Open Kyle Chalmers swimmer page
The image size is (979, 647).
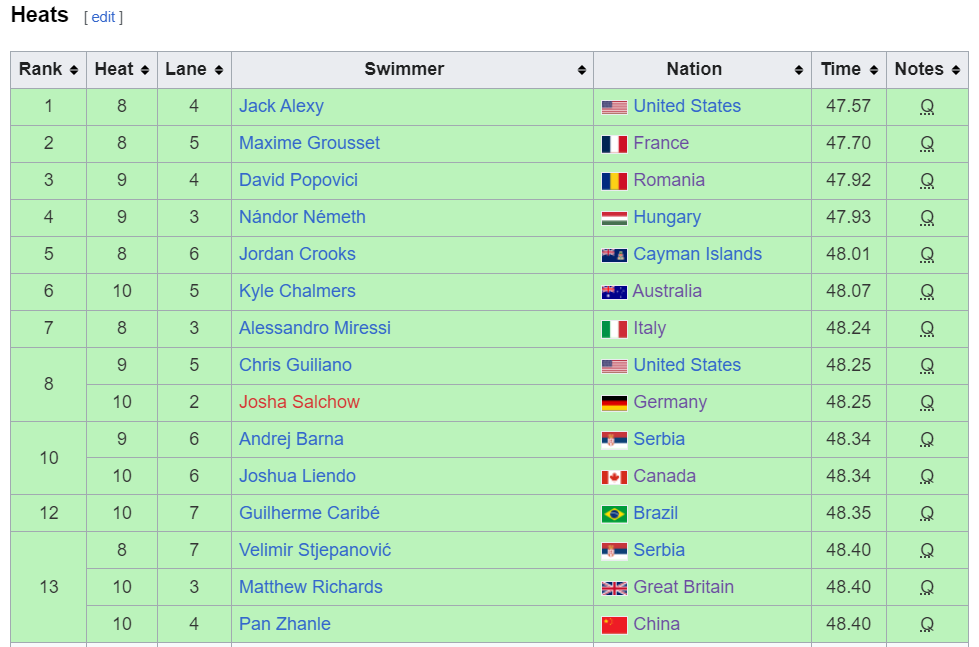click(297, 291)
